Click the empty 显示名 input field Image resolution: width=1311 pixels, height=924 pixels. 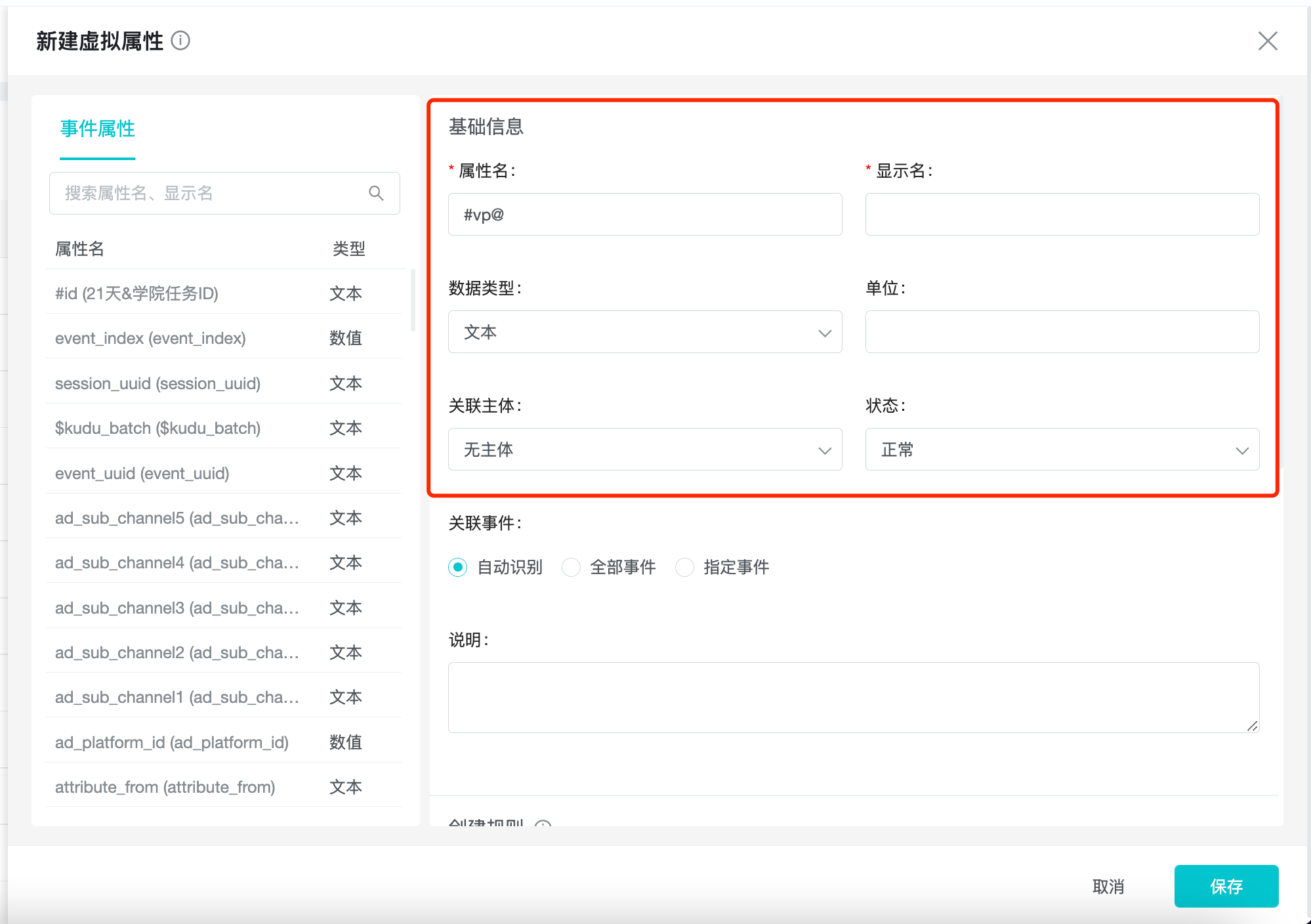[1062, 214]
